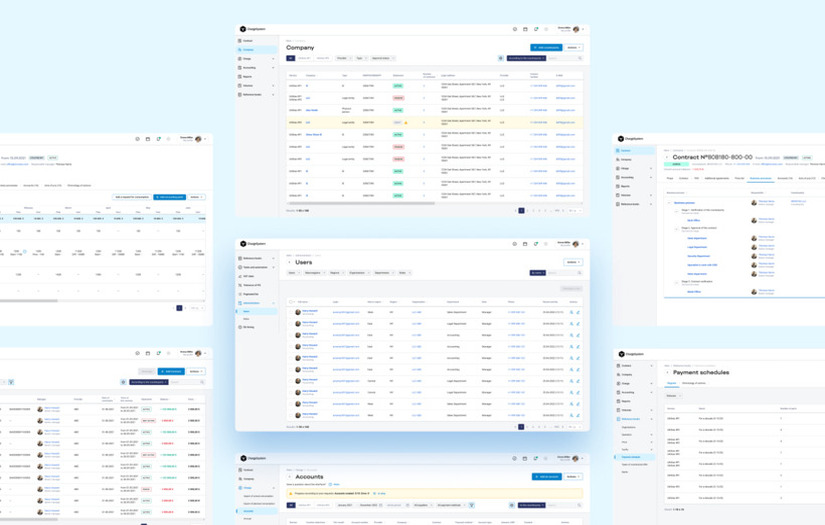
Task: Click the settings gear icon in the Company toolbar
Action: click(x=500, y=58)
